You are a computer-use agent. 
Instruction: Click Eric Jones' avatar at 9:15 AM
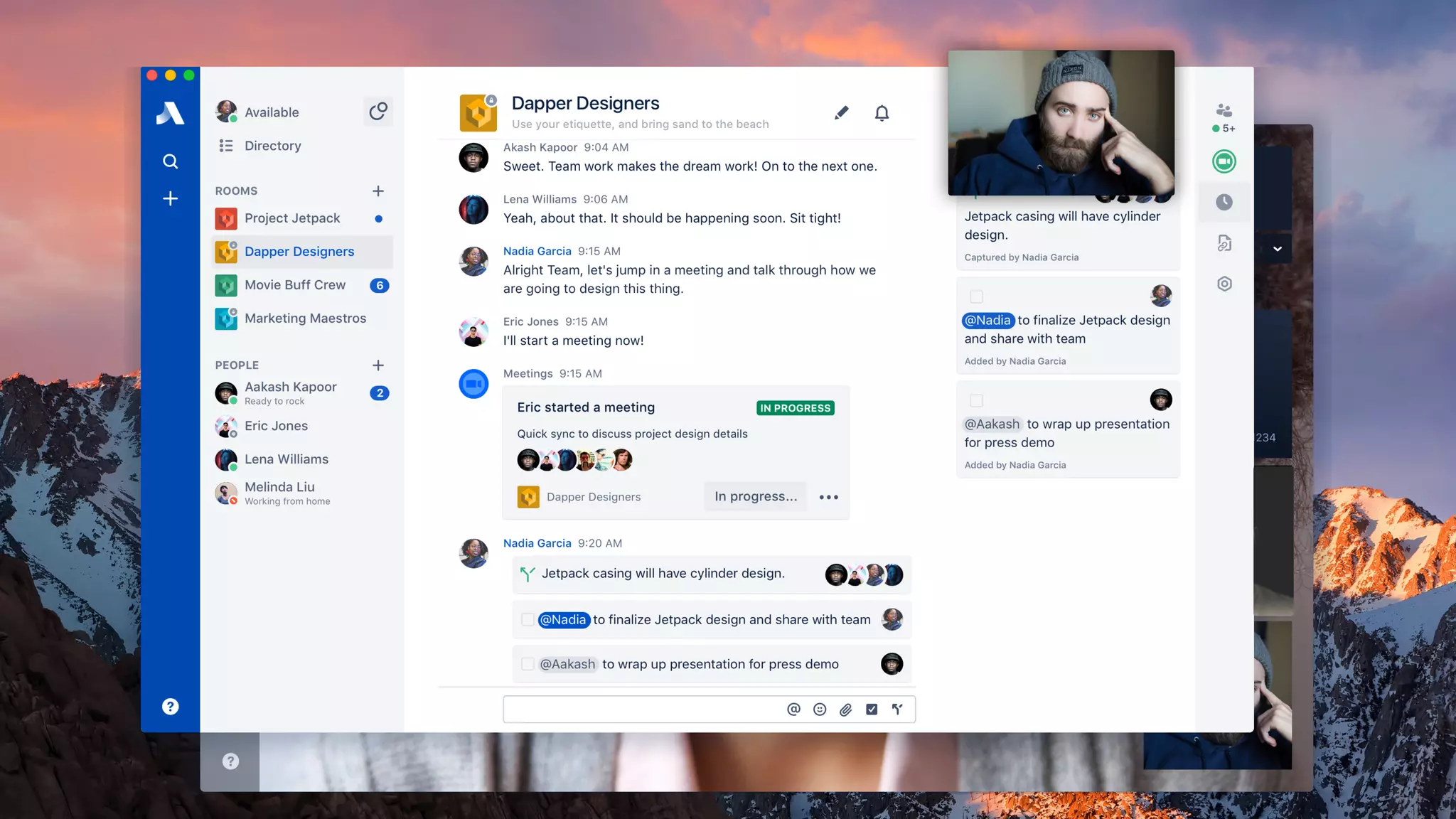pyautogui.click(x=473, y=331)
